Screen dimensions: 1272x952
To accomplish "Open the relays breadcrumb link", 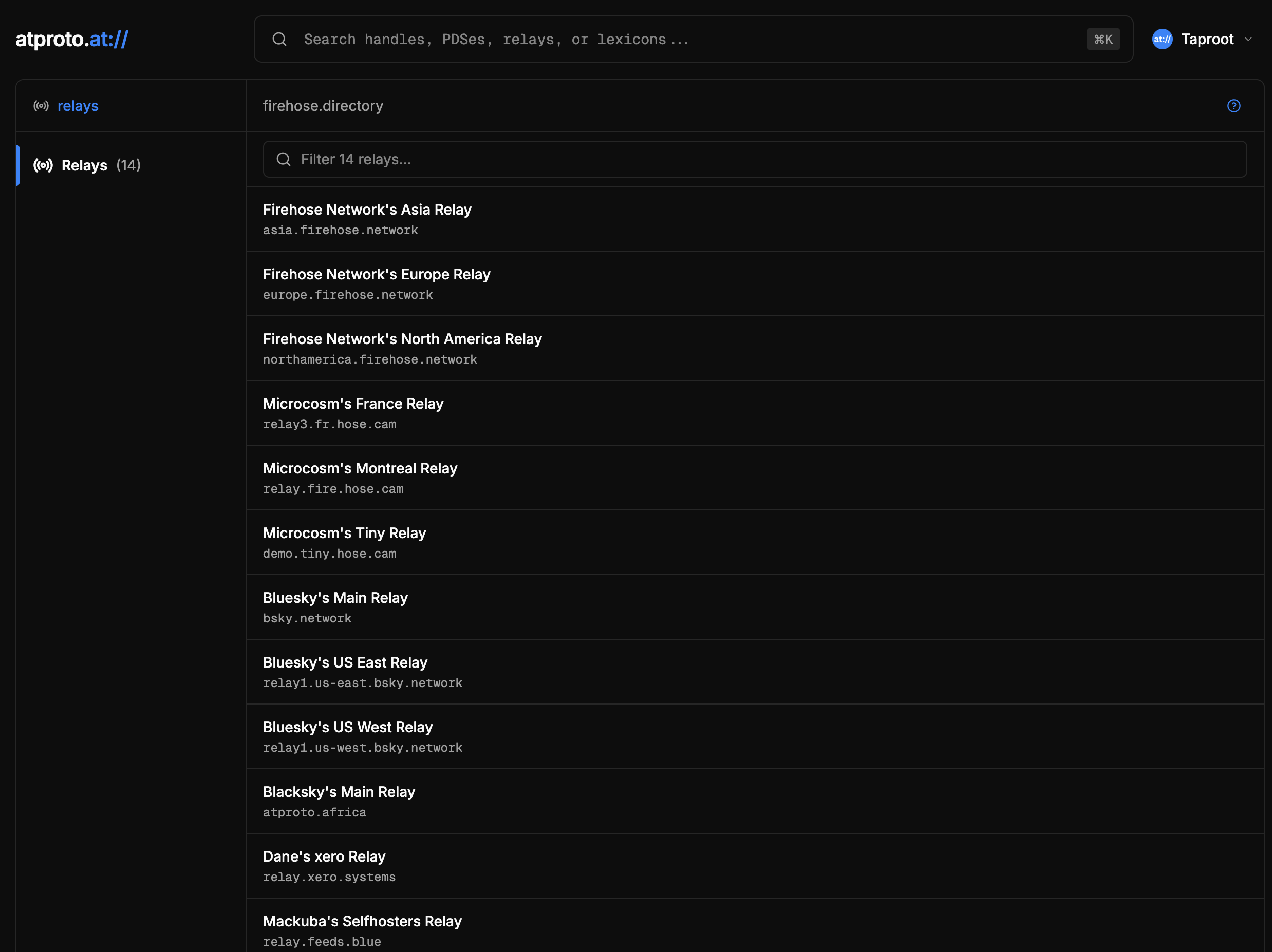I will tap(78, 106).
